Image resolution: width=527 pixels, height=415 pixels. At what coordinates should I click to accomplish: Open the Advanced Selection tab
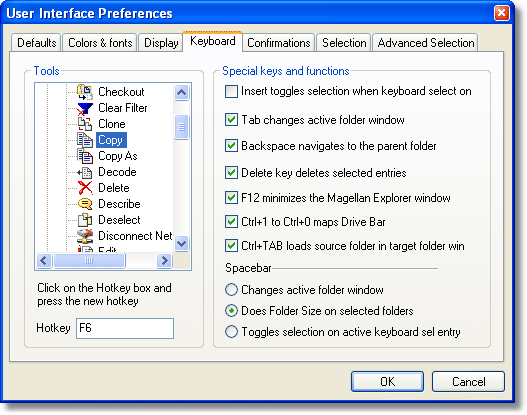pyautogui.click(x=425, y=43)
